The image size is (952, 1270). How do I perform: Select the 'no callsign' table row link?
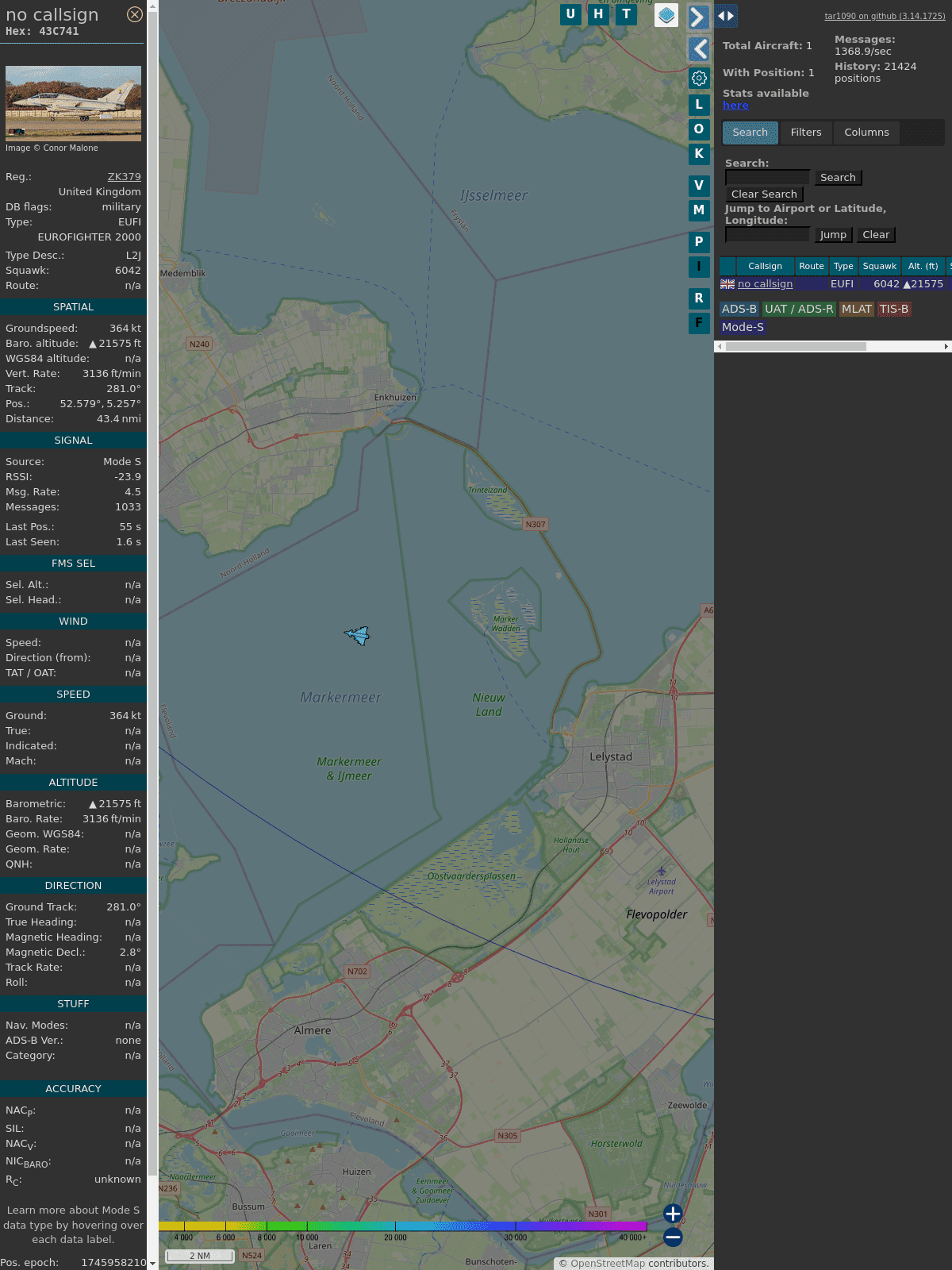click(x=765, y=284)
